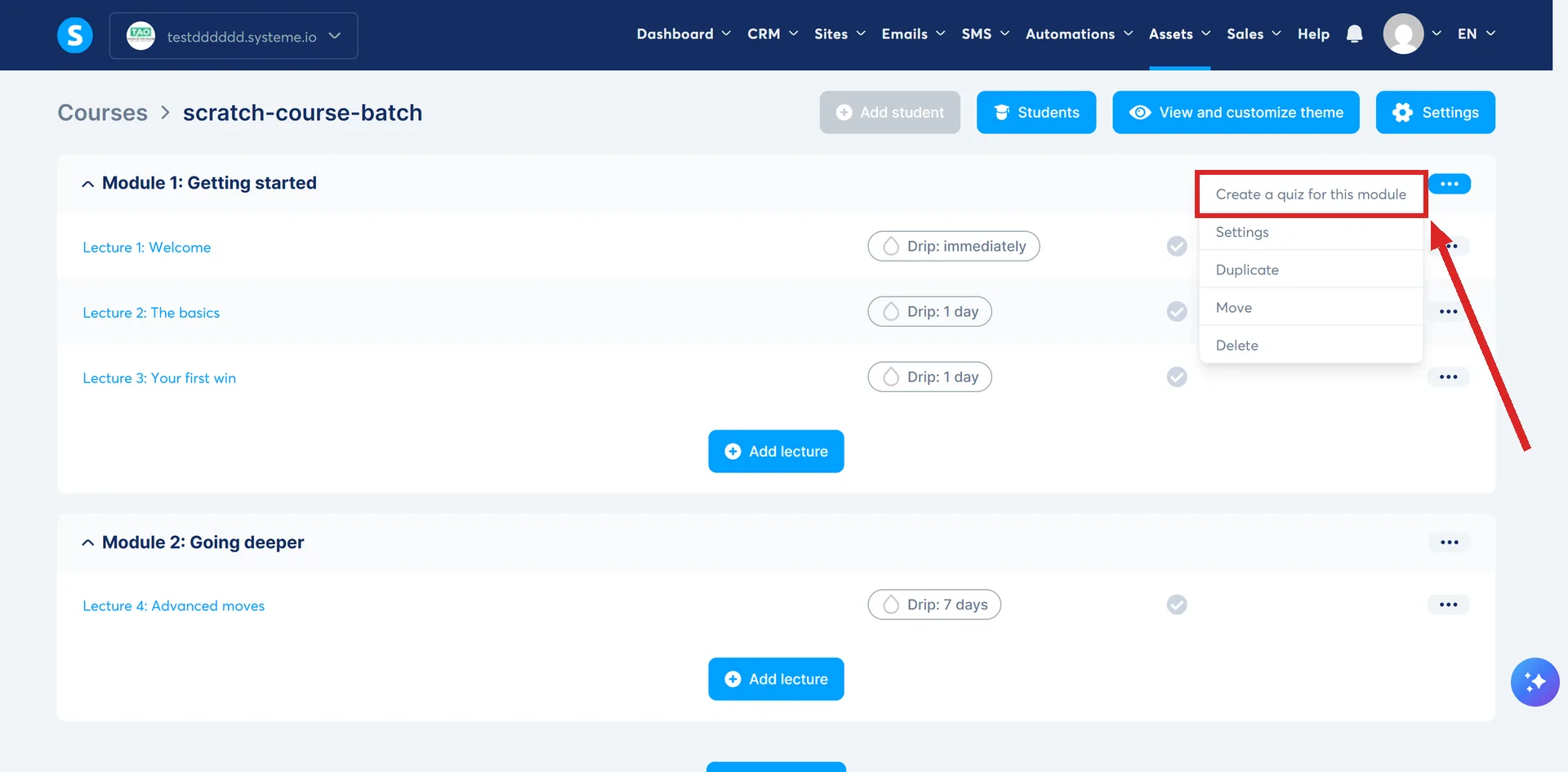Open three-dot menu for Lecture 3: Your first win

coord(1449,377)
